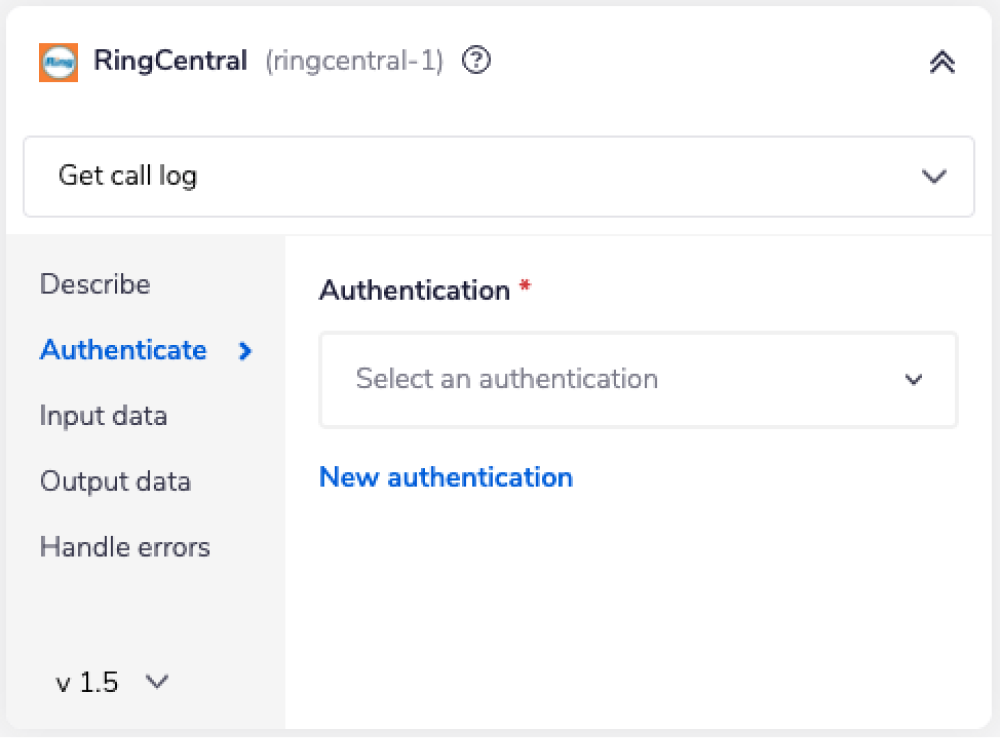Open the Output data section
This screenshot has height=738, width=1000.
click(x=115, y=482)
